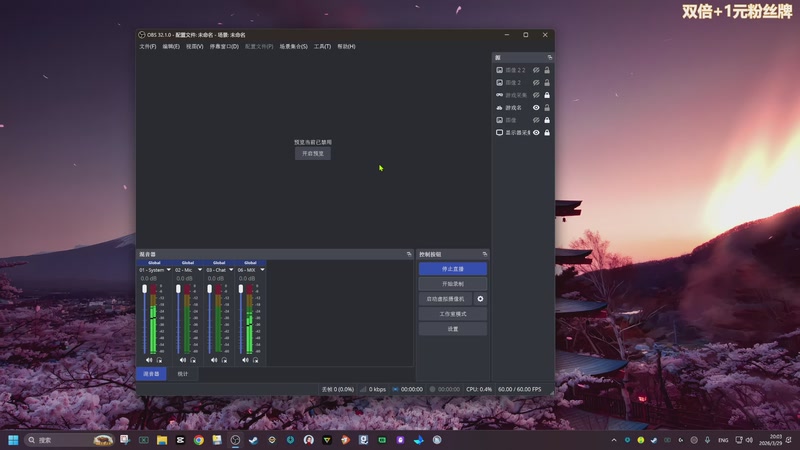Screen dimensions: 800x450
Task: Click 启动虚拟摄像机 virtual camera button
Action: pyautogui.click(x=445, y=299)
